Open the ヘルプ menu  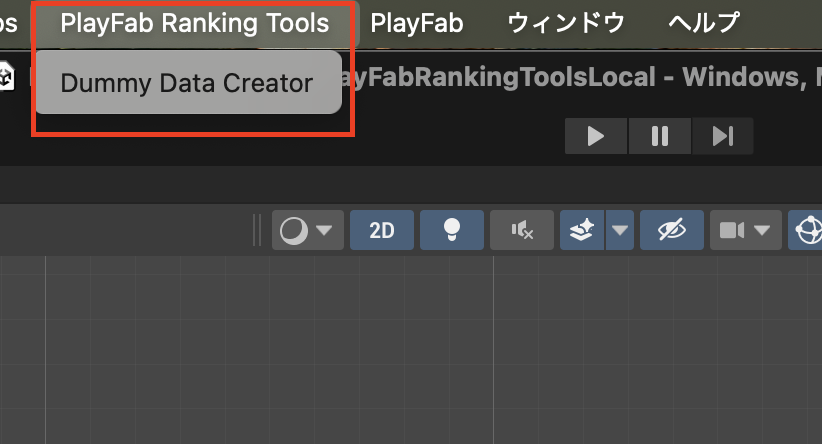[704, 23]
